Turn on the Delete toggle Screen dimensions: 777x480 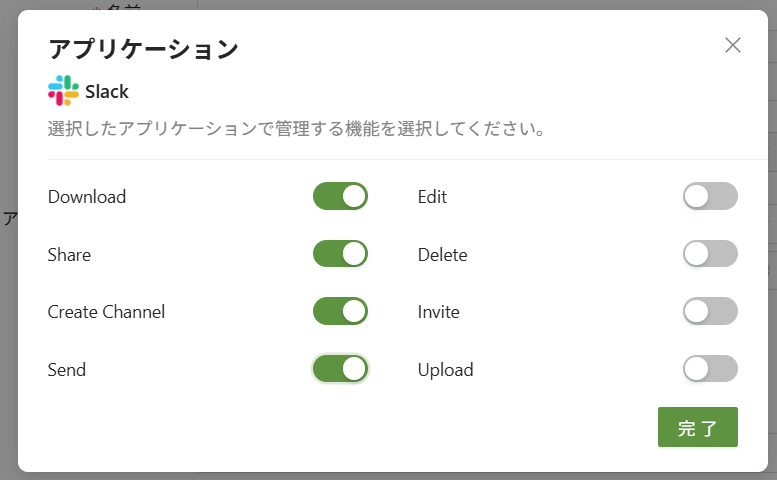click(x=710, y=254)
